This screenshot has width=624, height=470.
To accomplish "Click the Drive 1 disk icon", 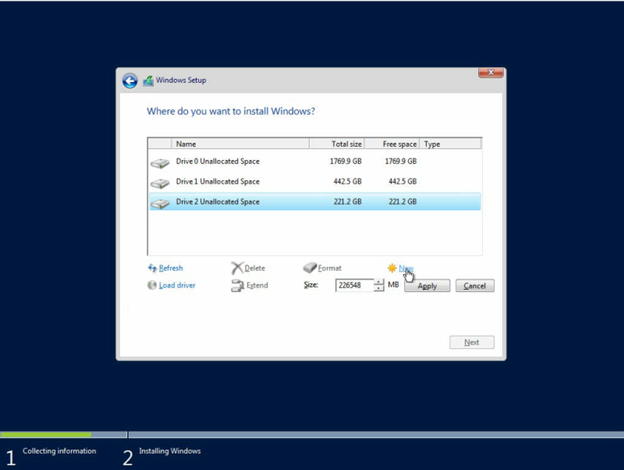I will point(160,183).
